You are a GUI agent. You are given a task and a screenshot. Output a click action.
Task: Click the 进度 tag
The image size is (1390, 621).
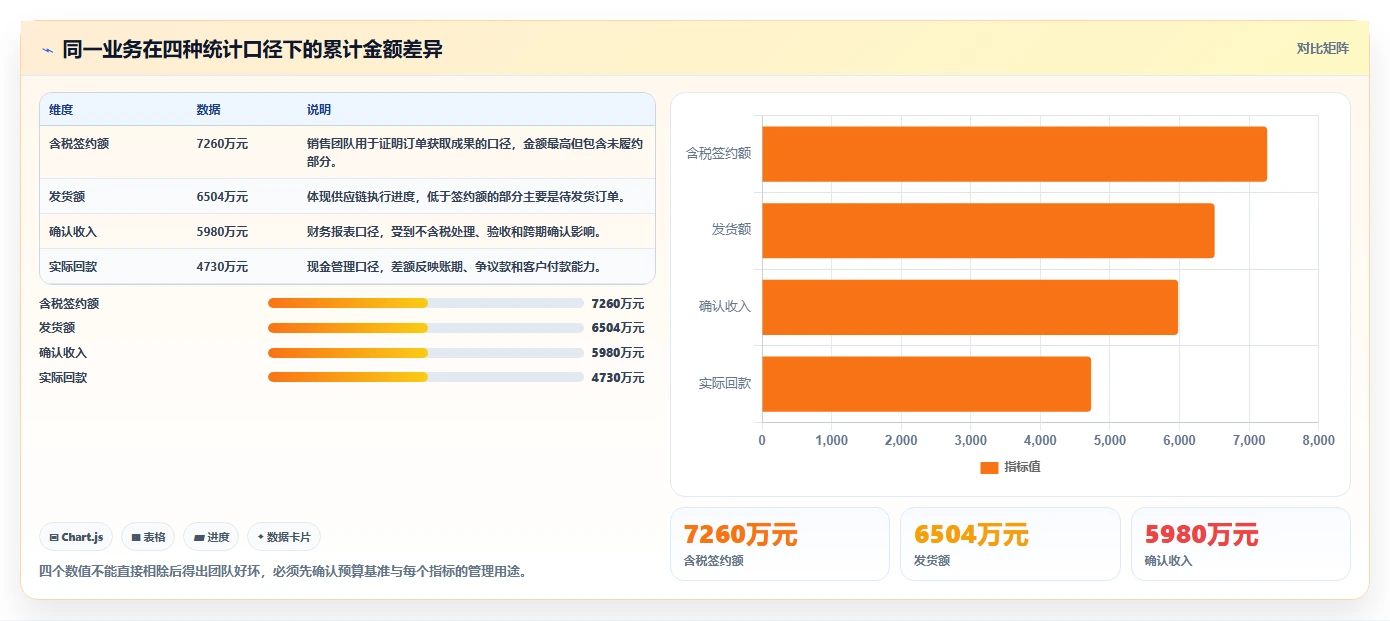click(211, 537)
